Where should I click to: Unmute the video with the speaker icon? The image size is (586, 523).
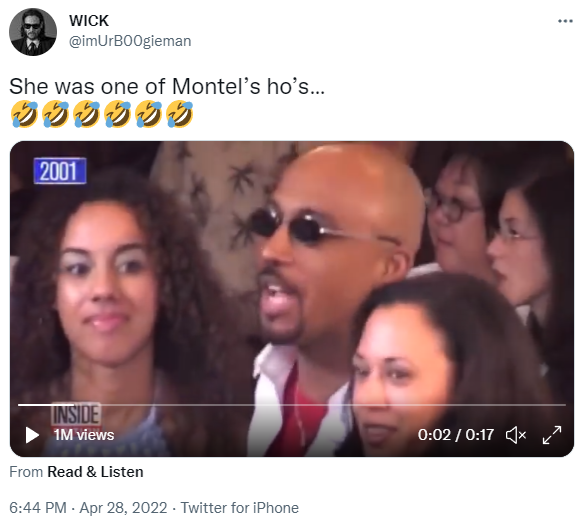516,435
